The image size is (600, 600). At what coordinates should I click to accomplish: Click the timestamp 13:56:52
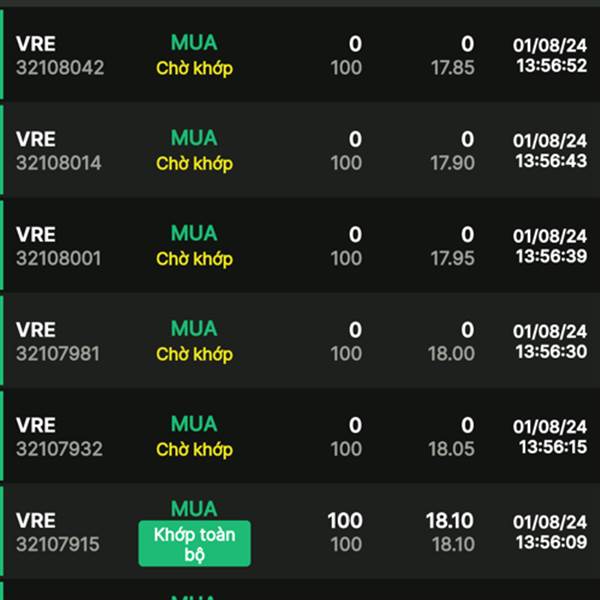[x=550, y=65]
